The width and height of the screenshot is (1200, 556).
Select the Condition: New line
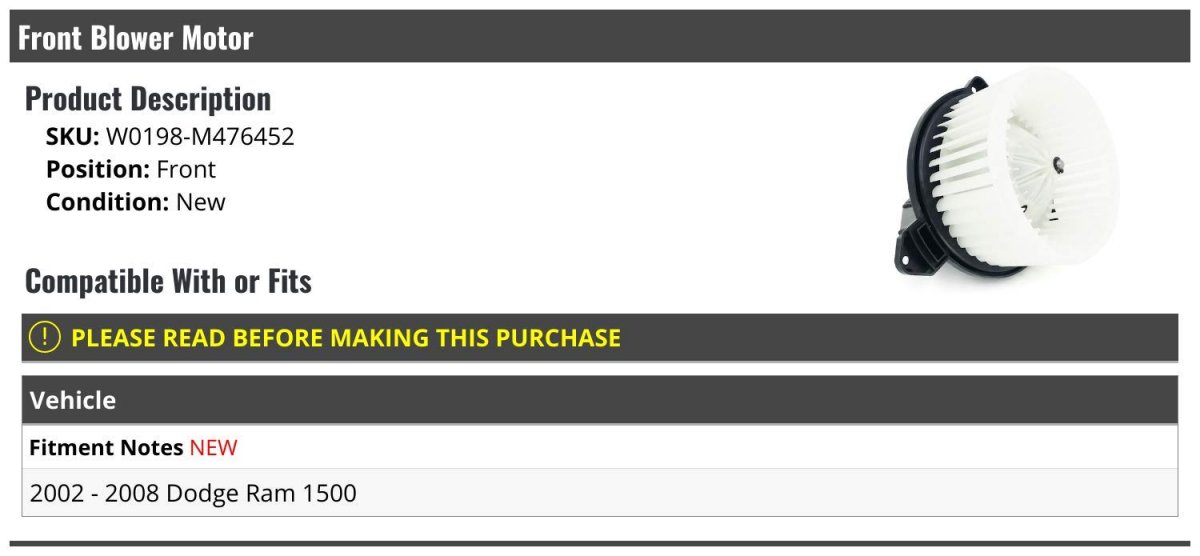(x=136, y=202)
